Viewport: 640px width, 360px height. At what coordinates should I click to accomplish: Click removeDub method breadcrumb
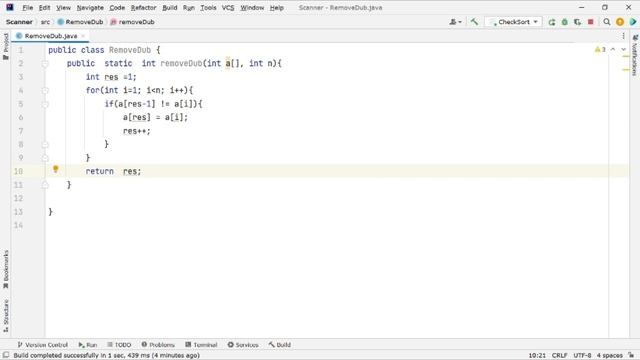point(132,22)
